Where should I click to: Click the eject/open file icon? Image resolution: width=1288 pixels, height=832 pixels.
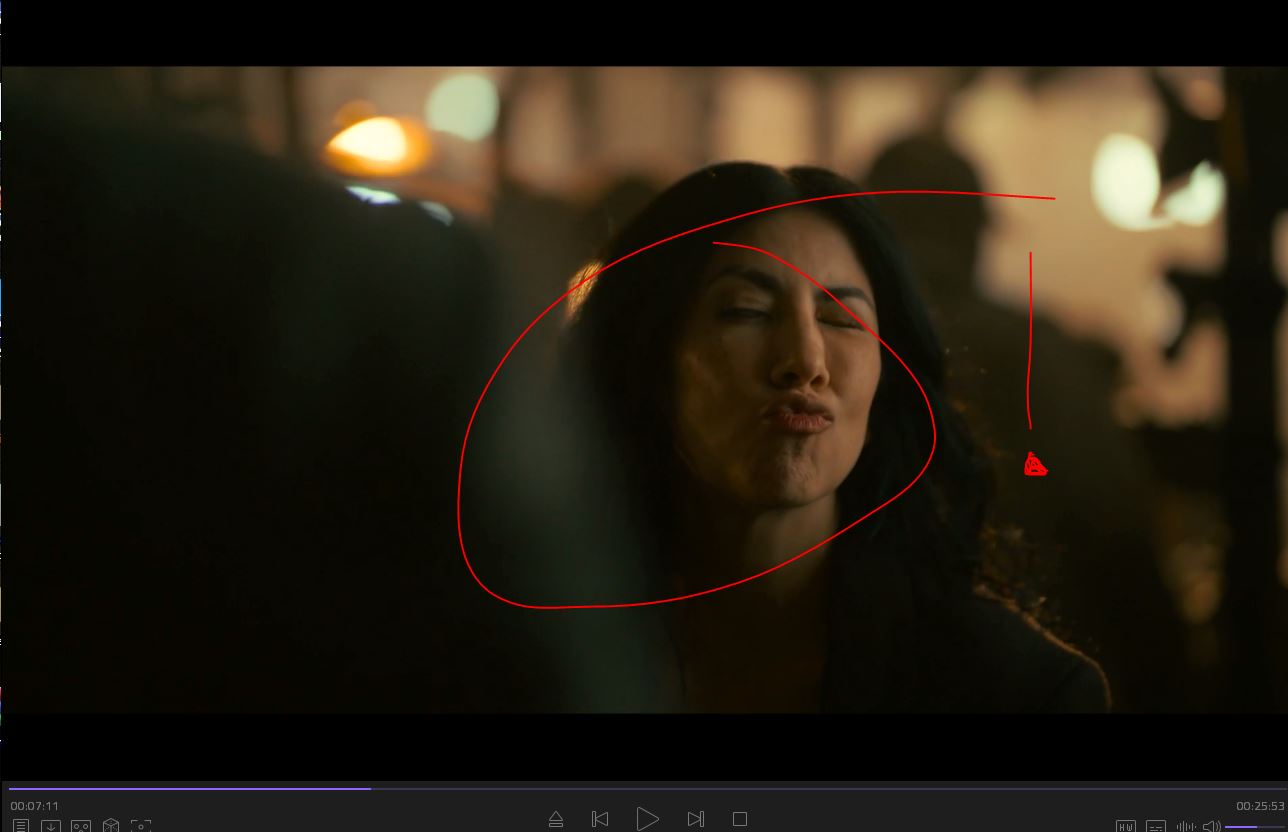556,820
